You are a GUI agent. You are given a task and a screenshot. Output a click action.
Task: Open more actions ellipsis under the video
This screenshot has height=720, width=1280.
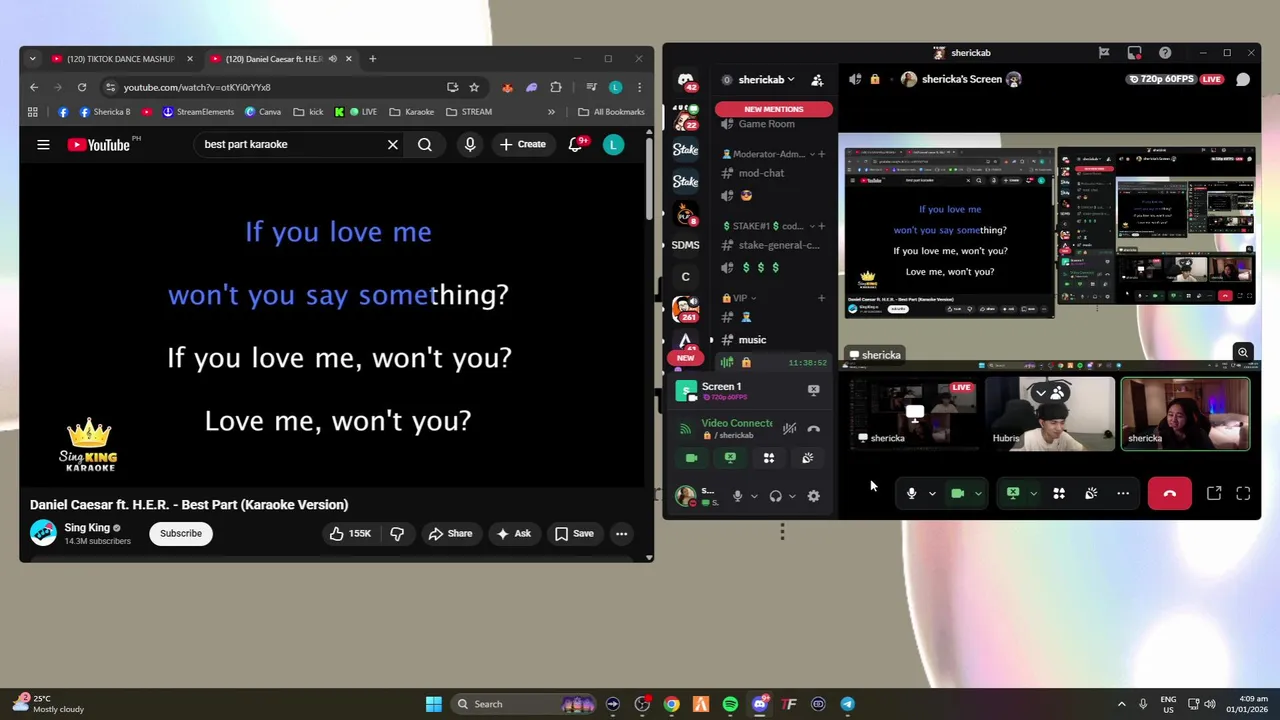click(621, 533)
